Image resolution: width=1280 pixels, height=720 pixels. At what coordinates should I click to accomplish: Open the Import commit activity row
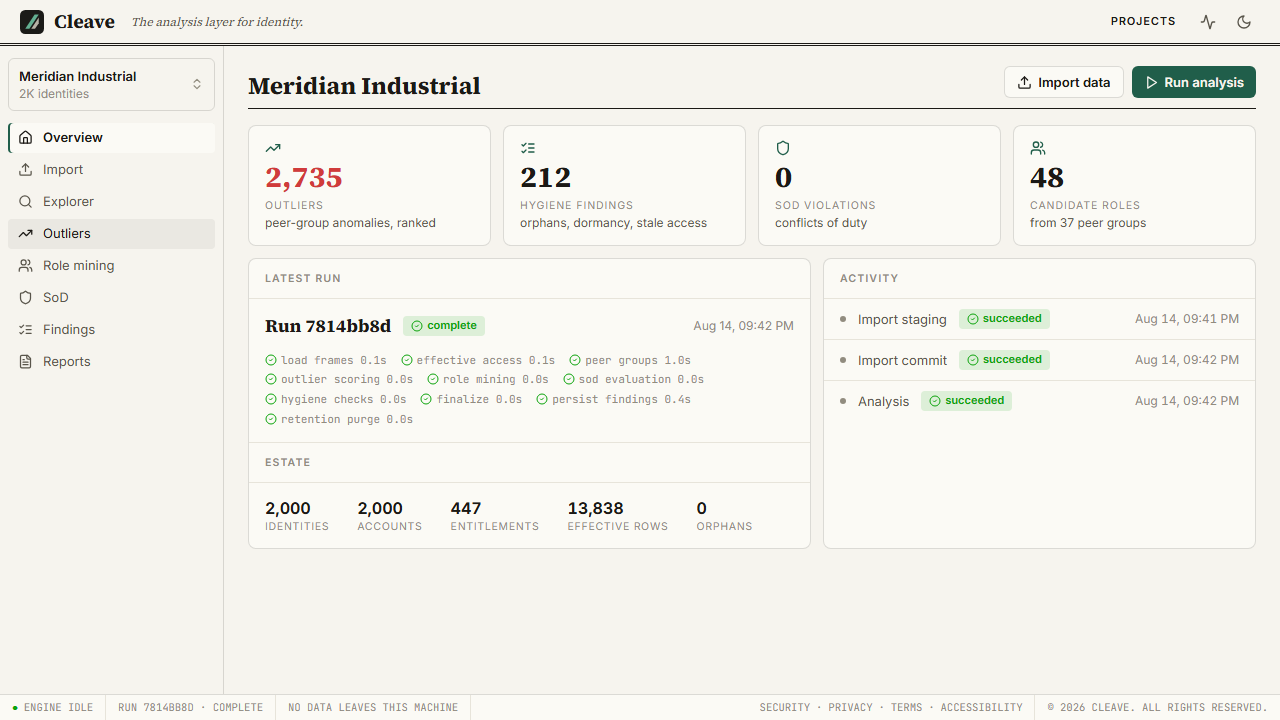[x=1039, y=360]
